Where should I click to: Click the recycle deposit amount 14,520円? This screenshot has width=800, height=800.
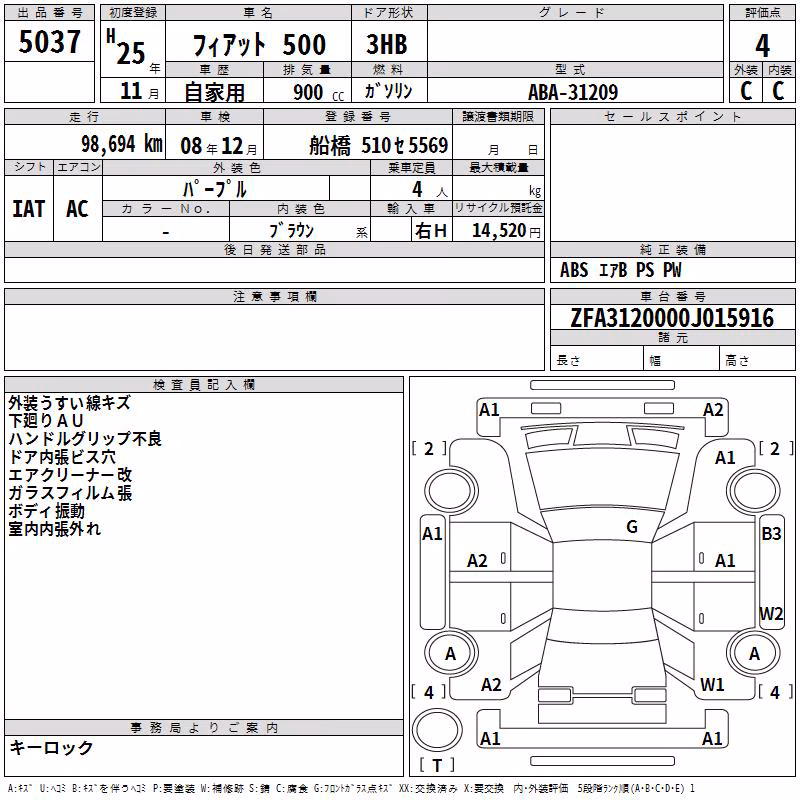tap(506, 231)
